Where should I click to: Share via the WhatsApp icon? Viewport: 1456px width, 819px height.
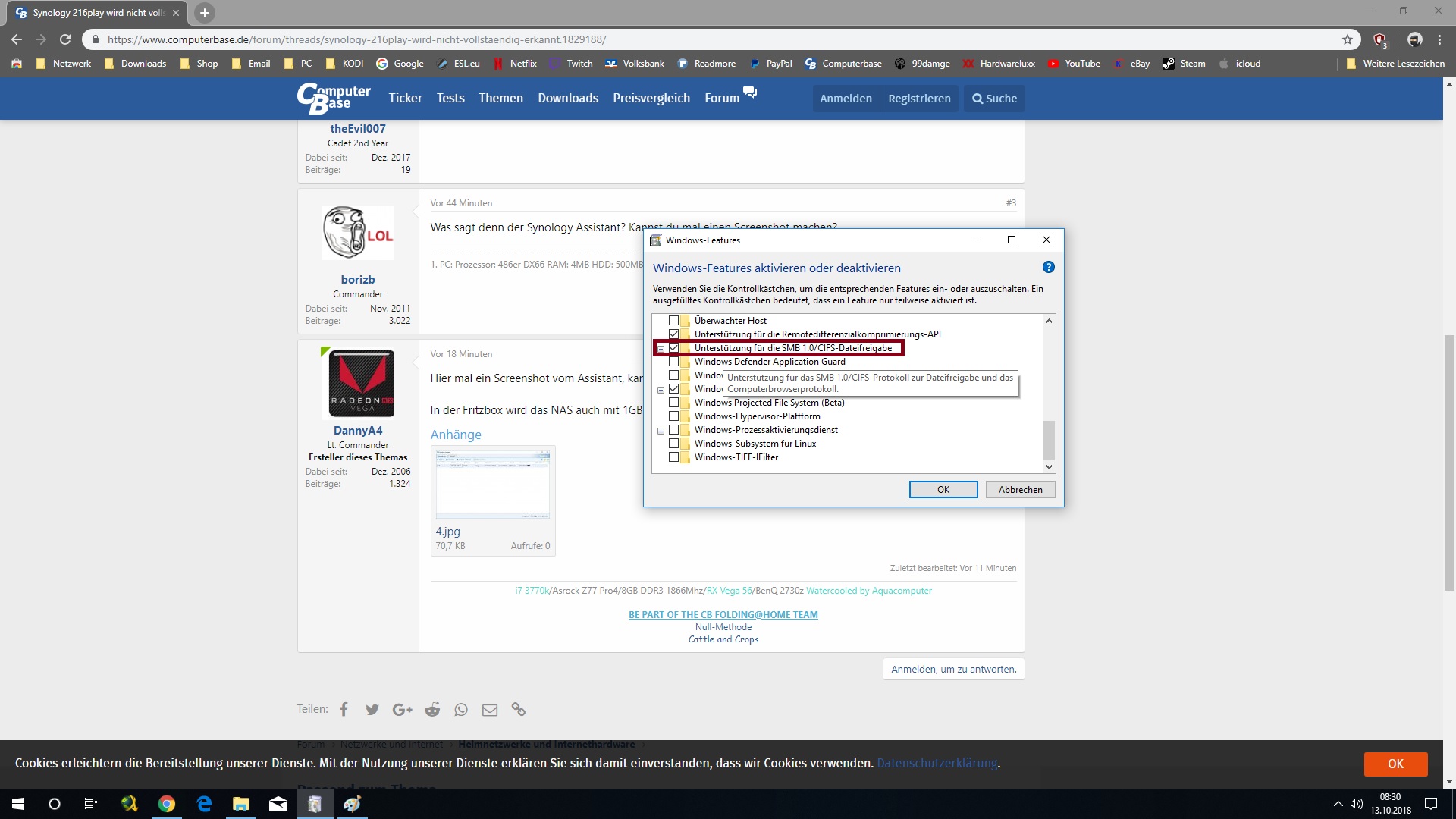coord(461,710)
